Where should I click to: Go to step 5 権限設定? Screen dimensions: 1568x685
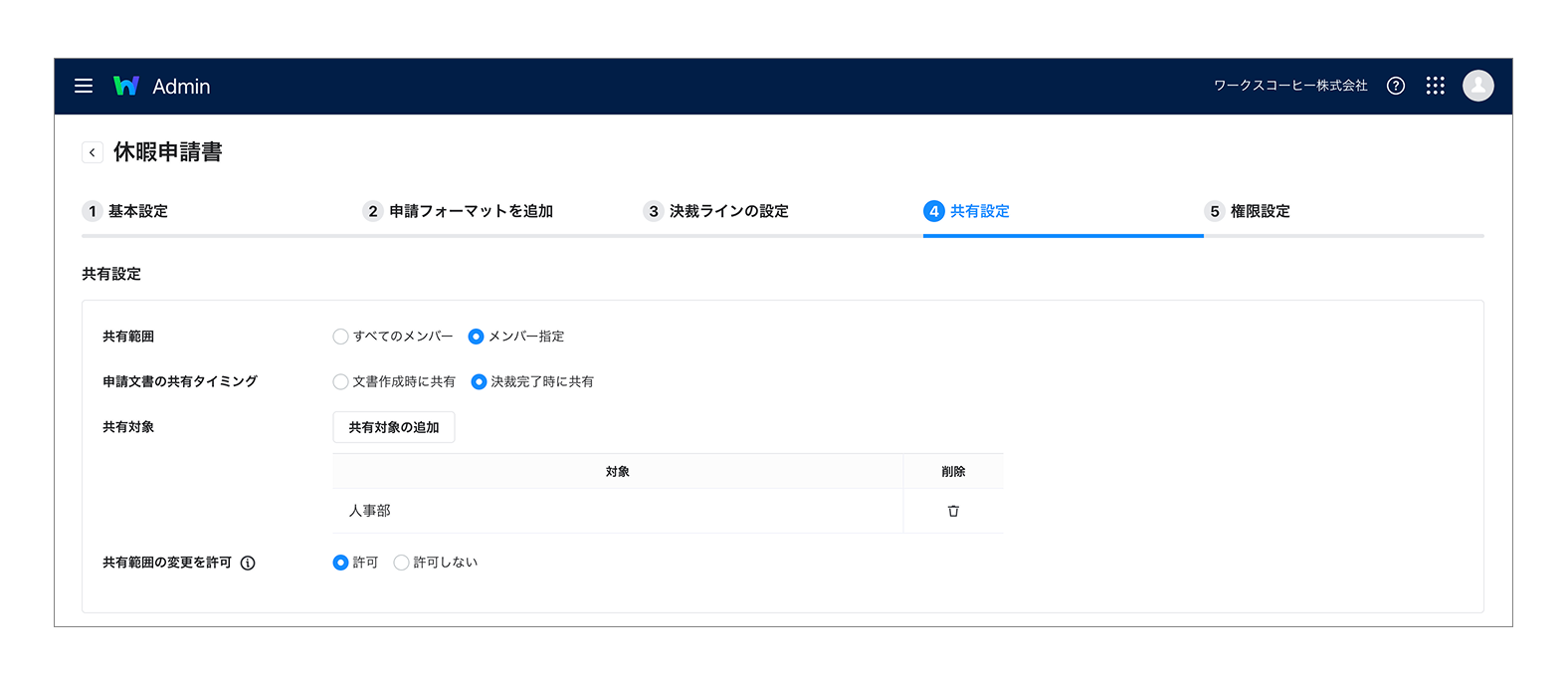click(x=1248, y=211)
